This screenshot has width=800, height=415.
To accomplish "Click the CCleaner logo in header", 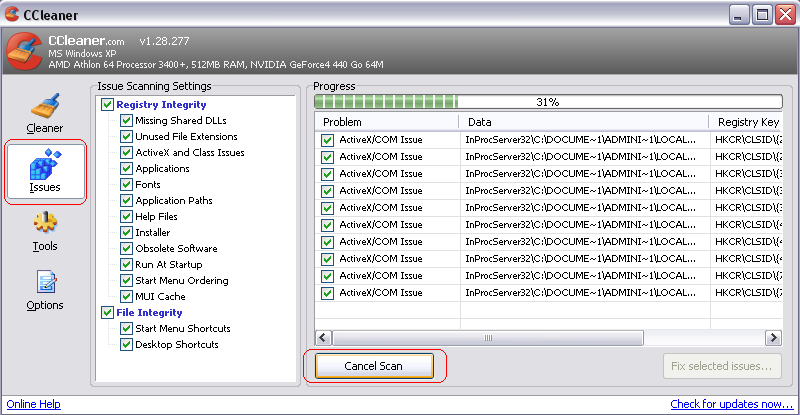I will coord(24,51).
